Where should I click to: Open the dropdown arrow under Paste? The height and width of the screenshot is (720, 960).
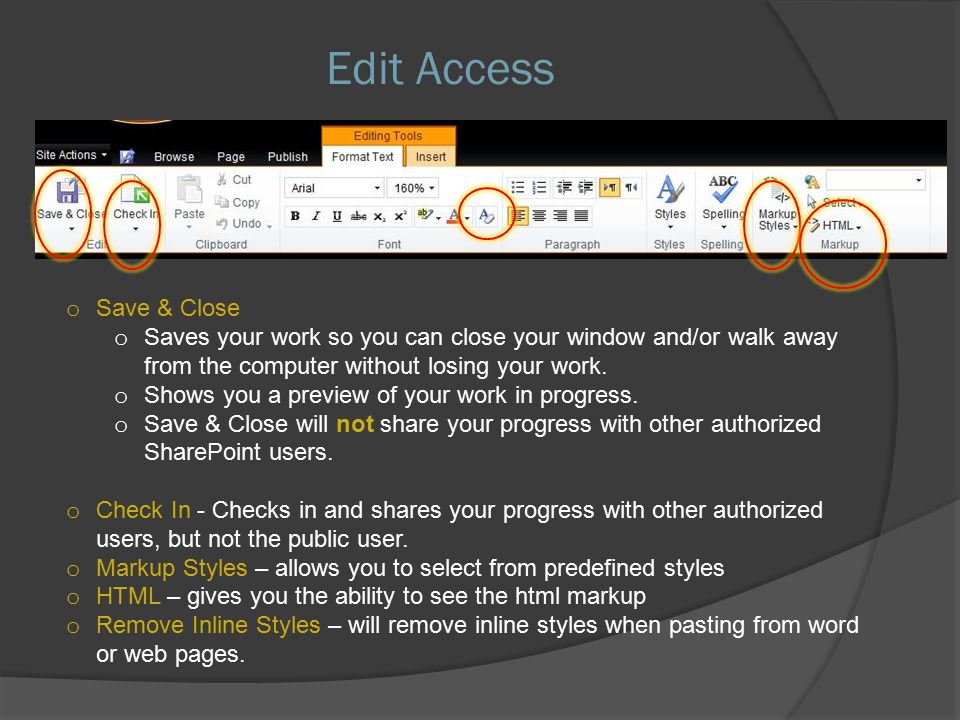[189, 227]
